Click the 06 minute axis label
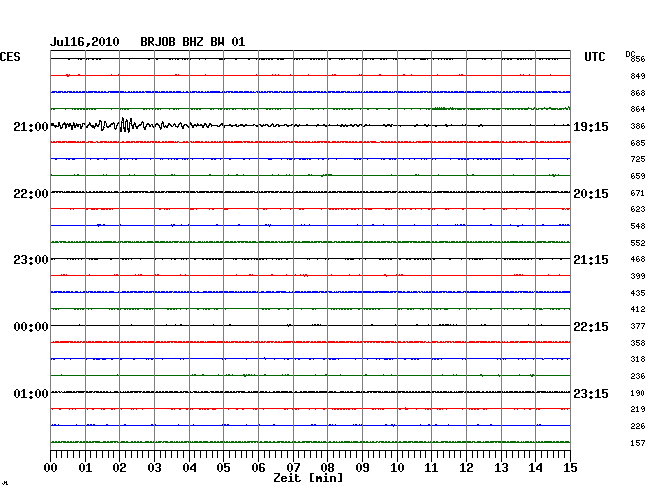This screenshot has width=650, height=494. pos(258,467)
